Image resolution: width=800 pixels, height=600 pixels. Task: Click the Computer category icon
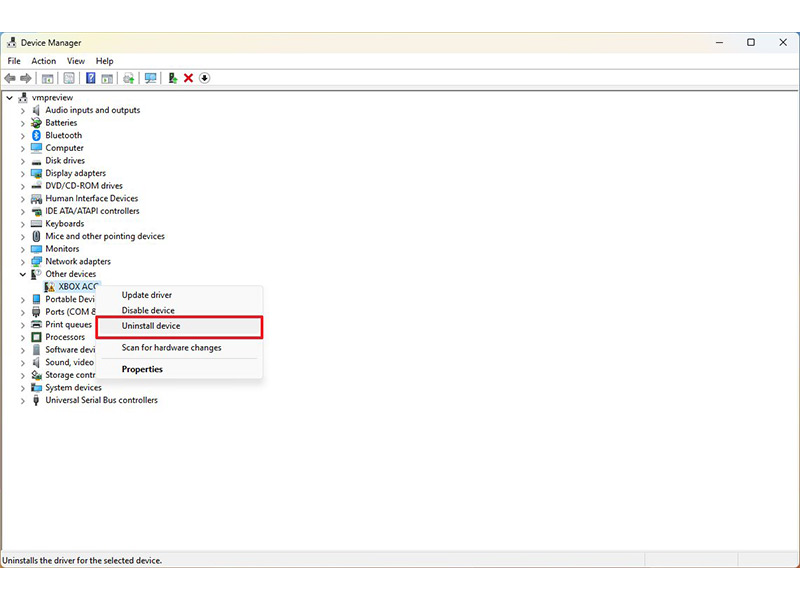point(36,148)
